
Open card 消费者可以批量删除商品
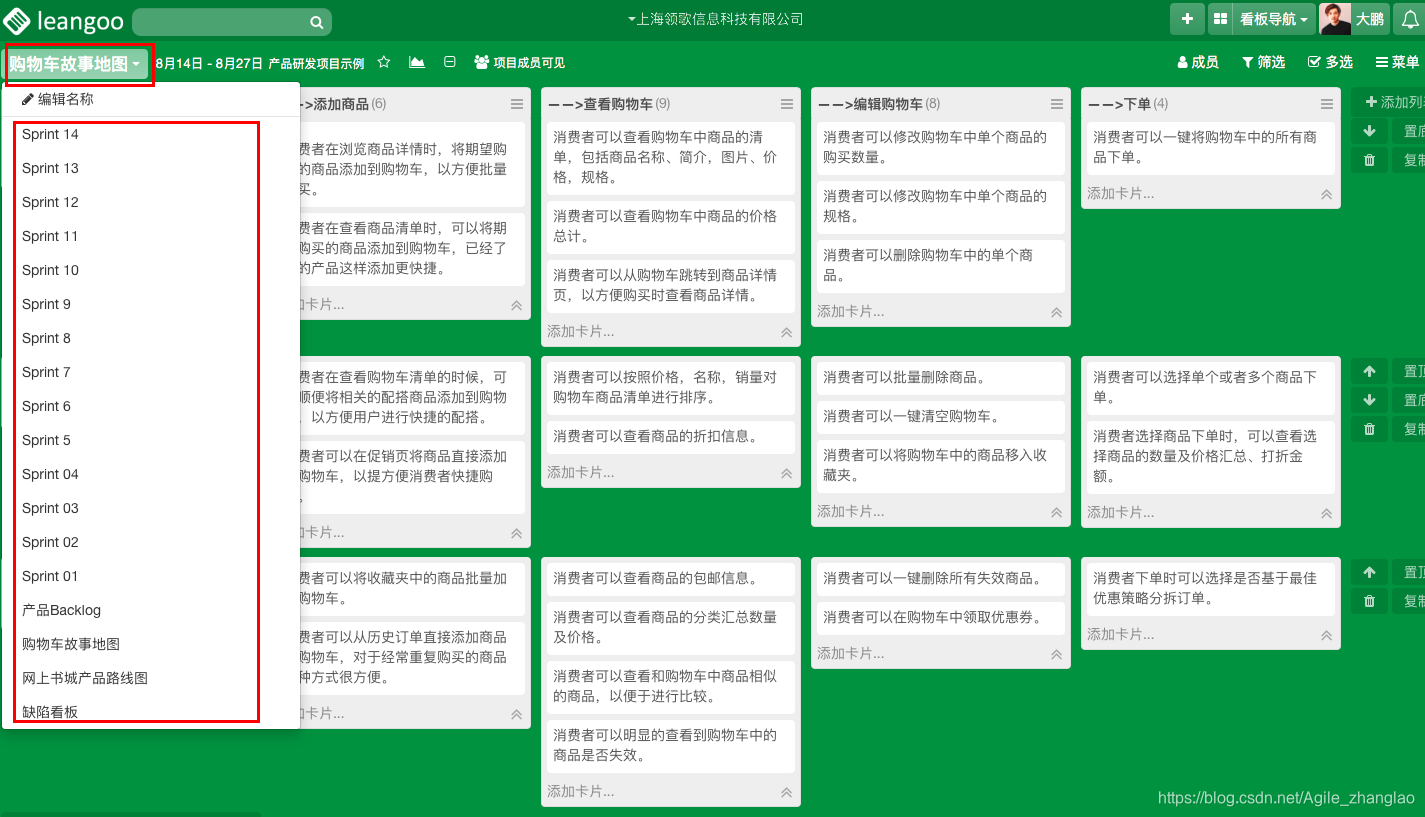point(941,377)
